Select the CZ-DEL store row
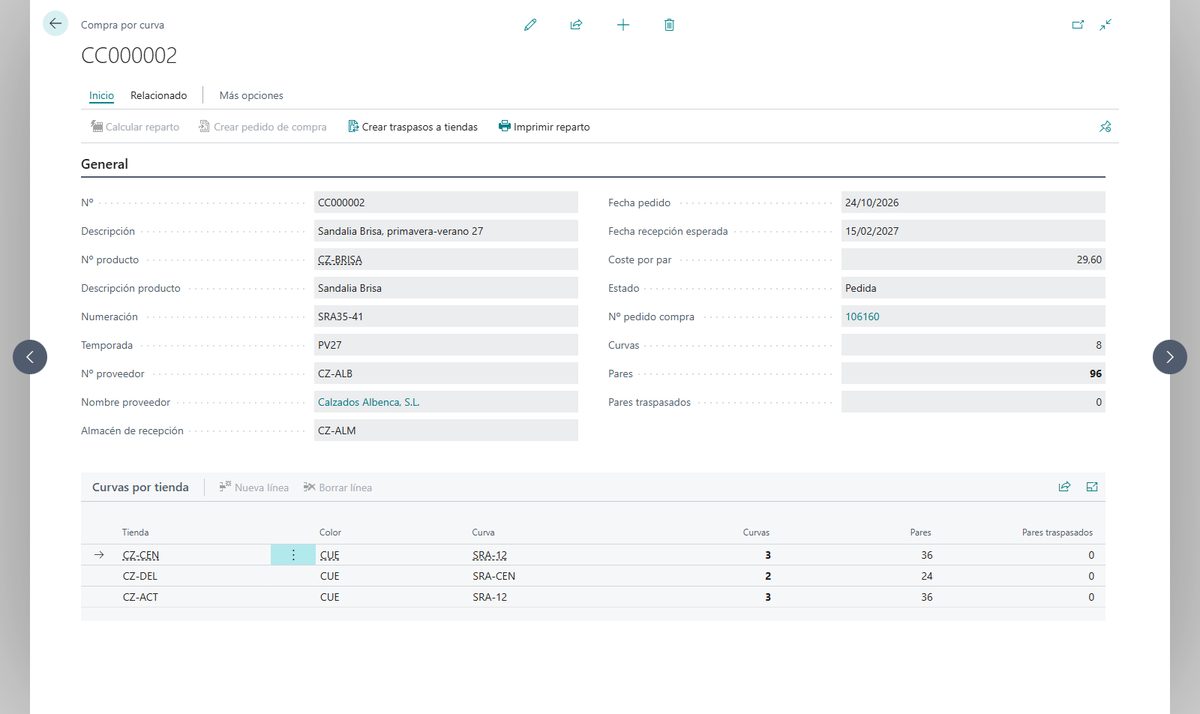 593,576
